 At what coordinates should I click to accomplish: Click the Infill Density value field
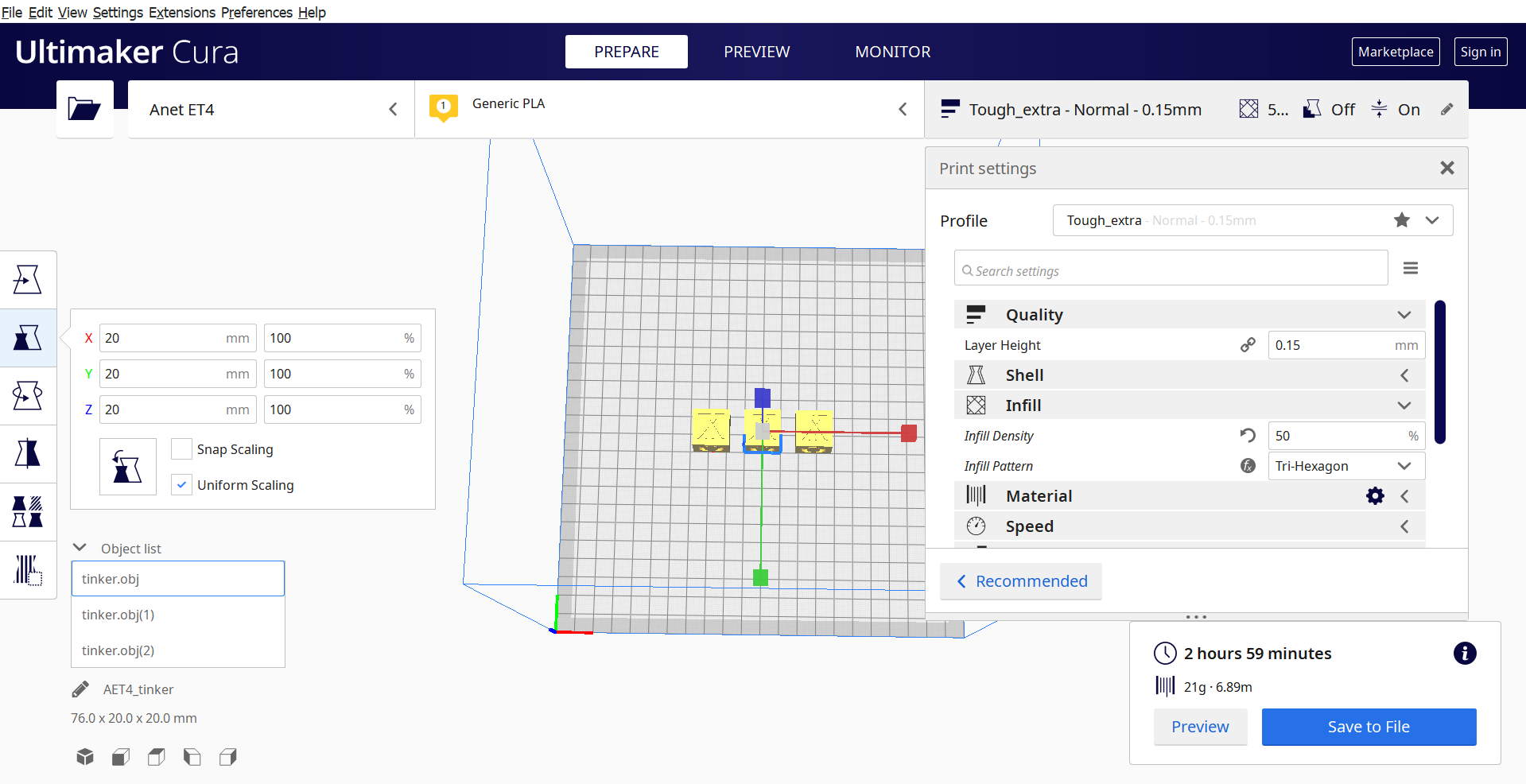click(x=1346, y=436)
